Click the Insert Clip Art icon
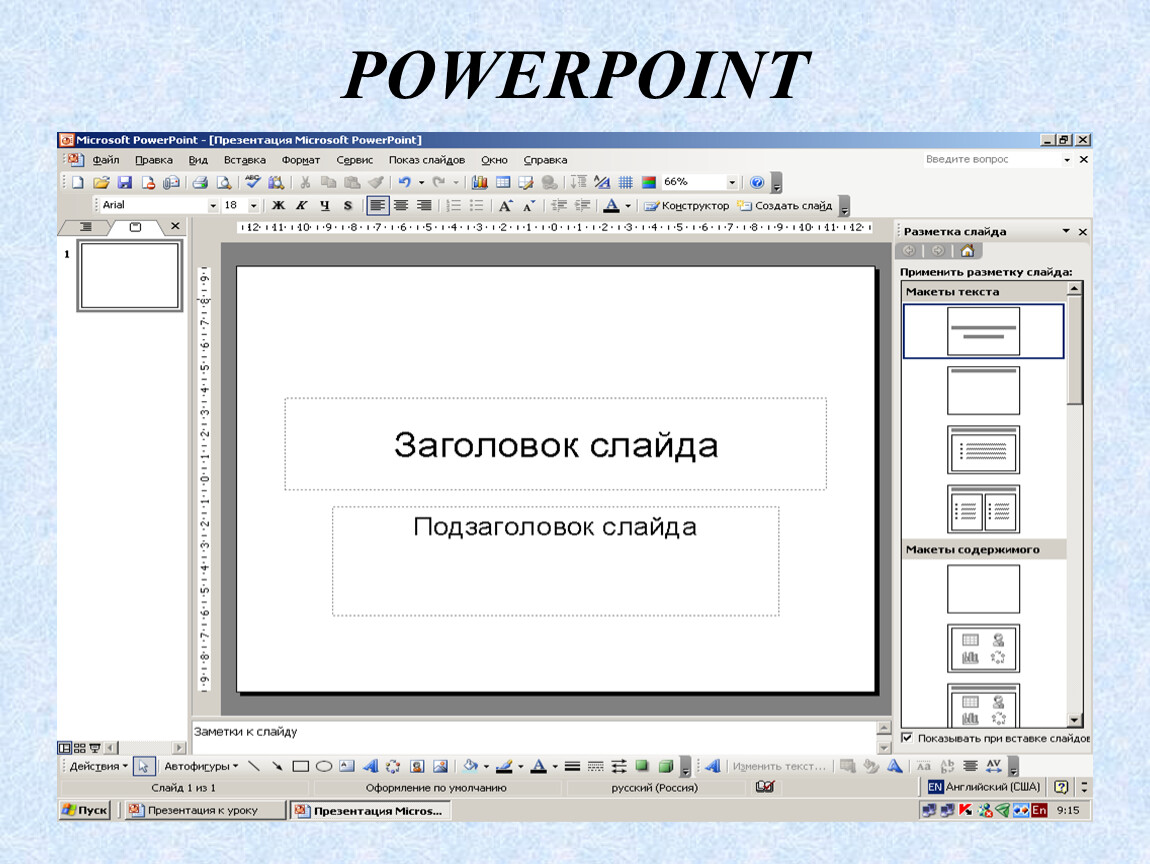The height and width of the screenshot is (864, 1150). (x=417, y=766)
